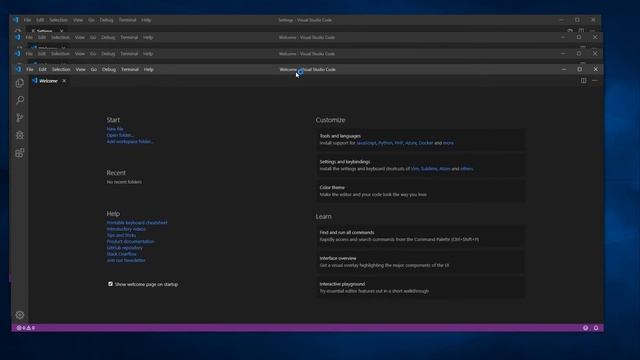Click the more link under Tools and languages
Viewport: 640px width, 360px height.
(448, 143)
